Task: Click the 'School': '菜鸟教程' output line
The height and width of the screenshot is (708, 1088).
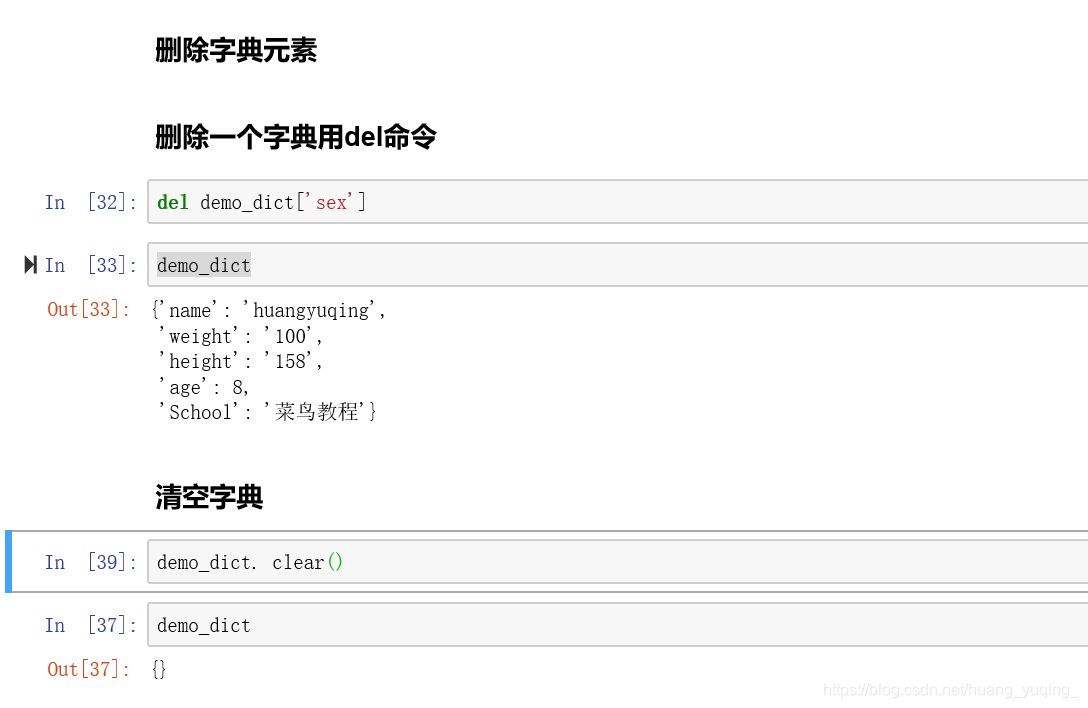Action: point(267,412)
